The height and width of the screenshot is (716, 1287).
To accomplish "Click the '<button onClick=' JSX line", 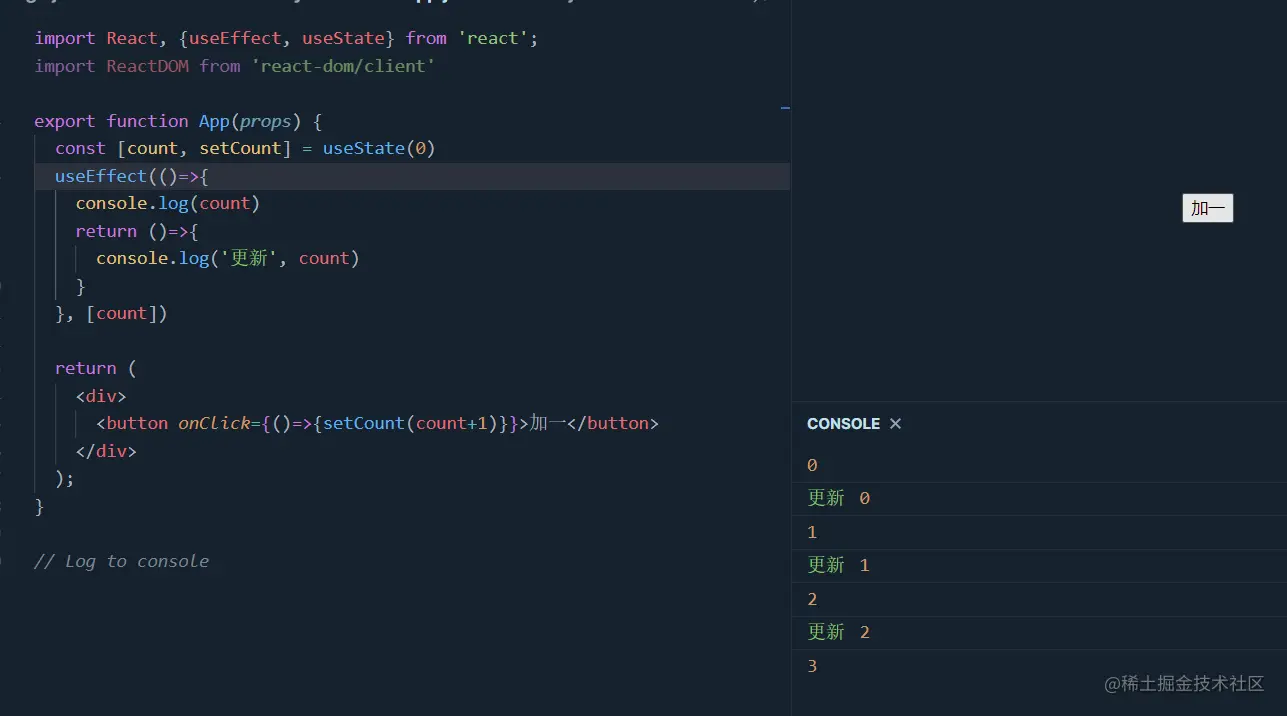I will pos(378,423).
